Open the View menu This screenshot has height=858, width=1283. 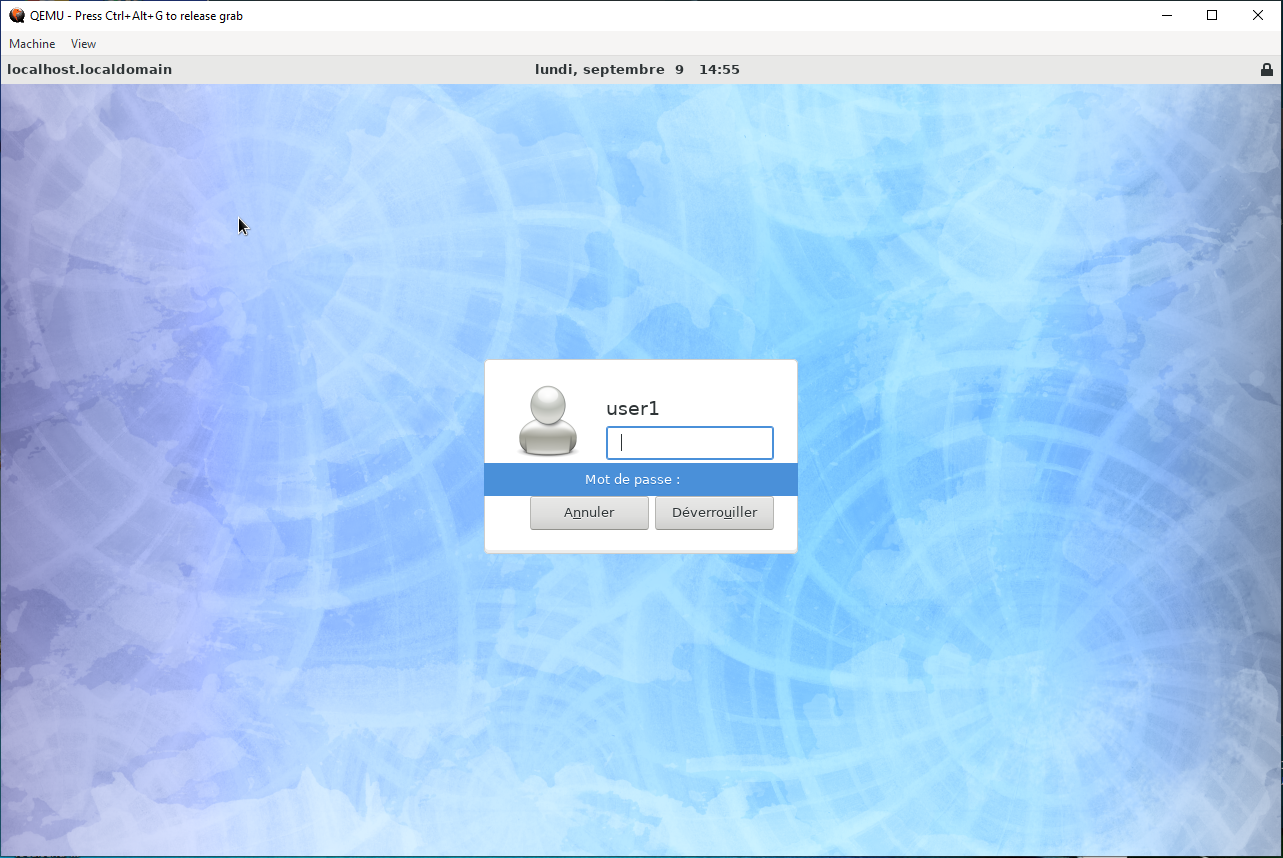[x=84, y=44]
